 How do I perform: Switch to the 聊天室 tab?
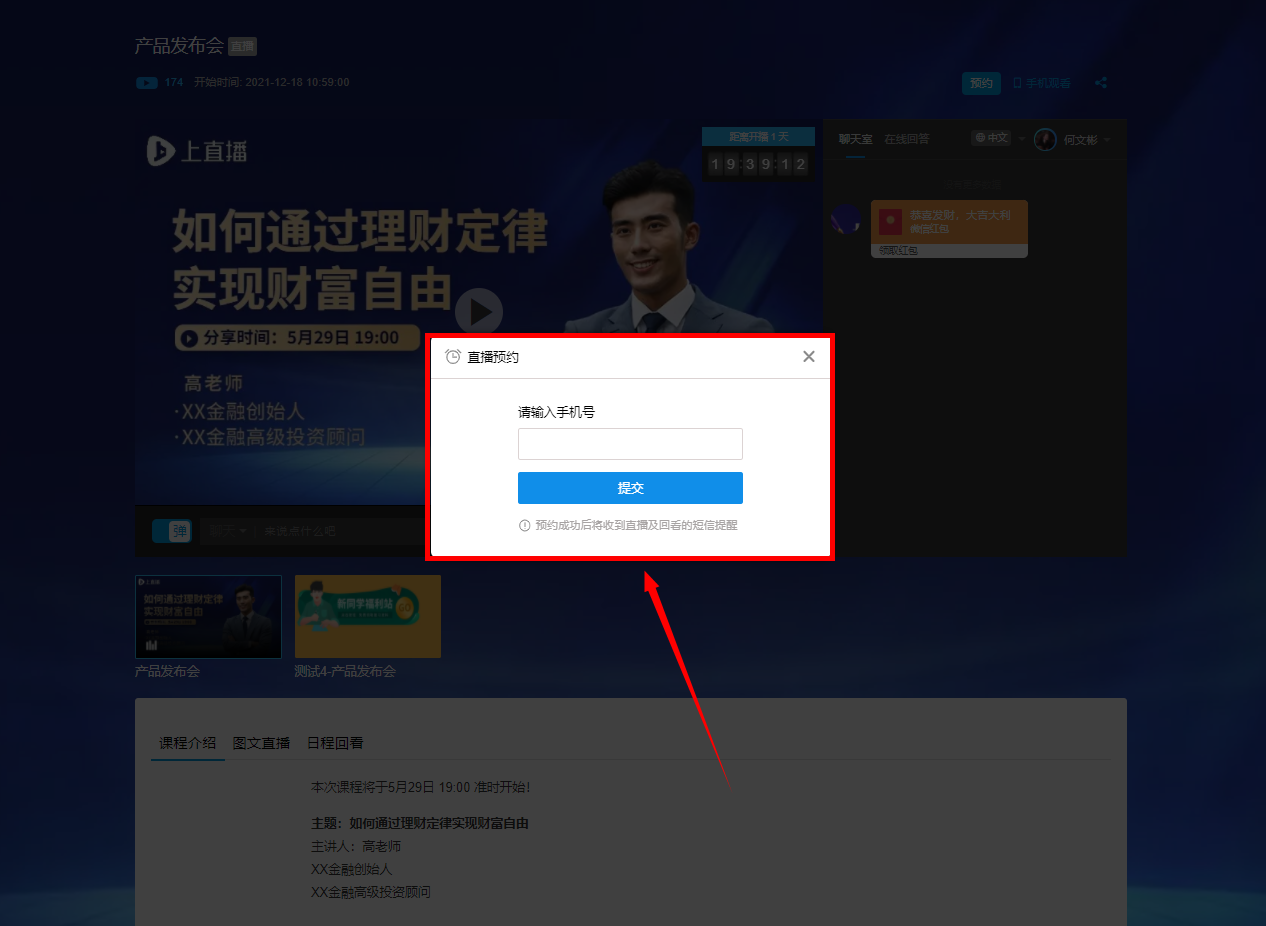click(x=855, y=139)
